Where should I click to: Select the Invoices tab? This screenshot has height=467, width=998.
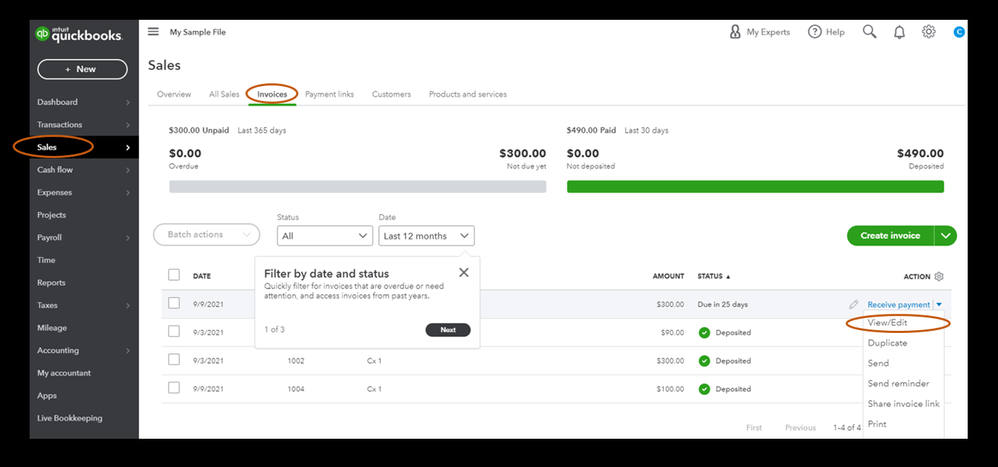coord(272,94)
